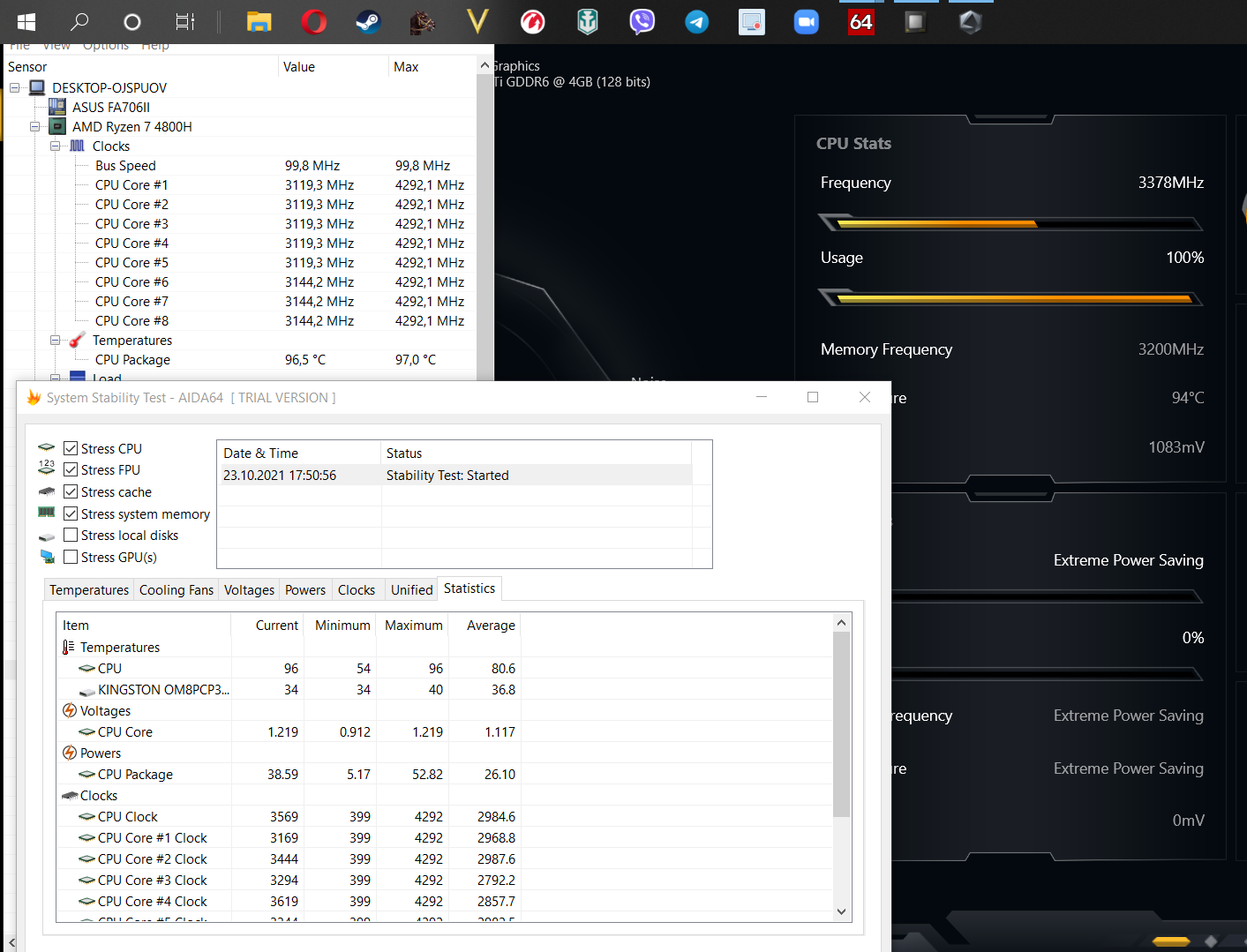Click Maximum column header in Statistics
The image size is (1247, 952).
tap(412, 625)
